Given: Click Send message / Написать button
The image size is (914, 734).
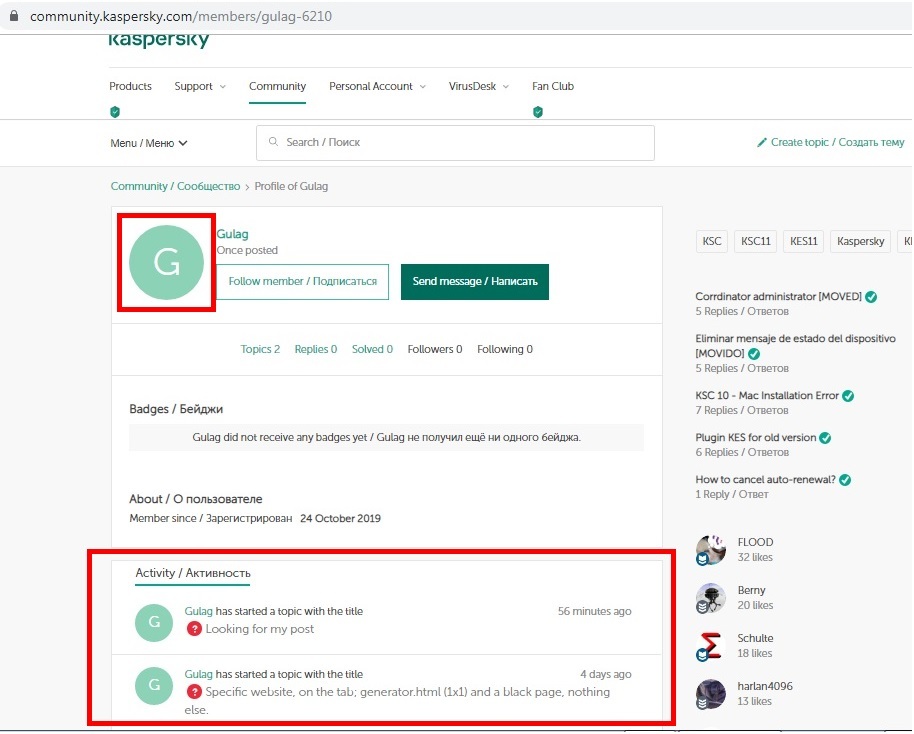Looking at the screenshot, I should pyautogui.click(x=474, y=282).
